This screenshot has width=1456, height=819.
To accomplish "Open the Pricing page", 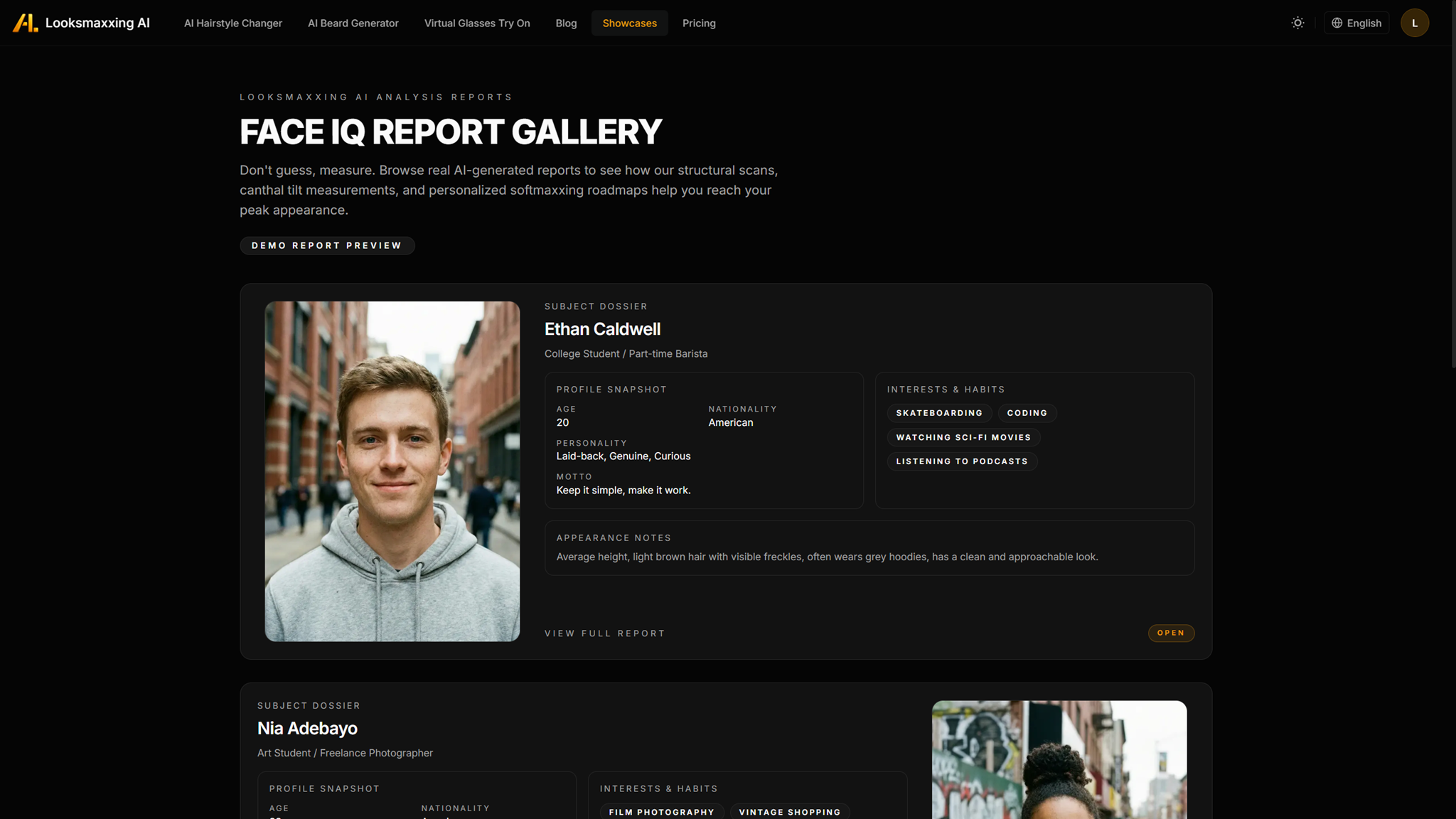I will click(x=699, y=23).
